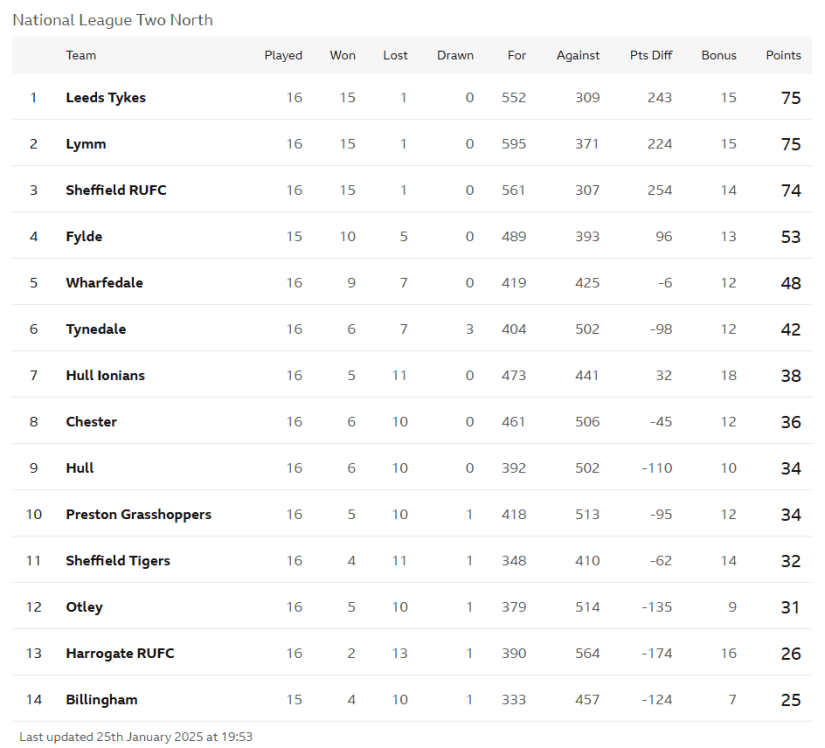This screenshot has height=748, width=825.
Task: Click the Won column header
Action: 342,55
